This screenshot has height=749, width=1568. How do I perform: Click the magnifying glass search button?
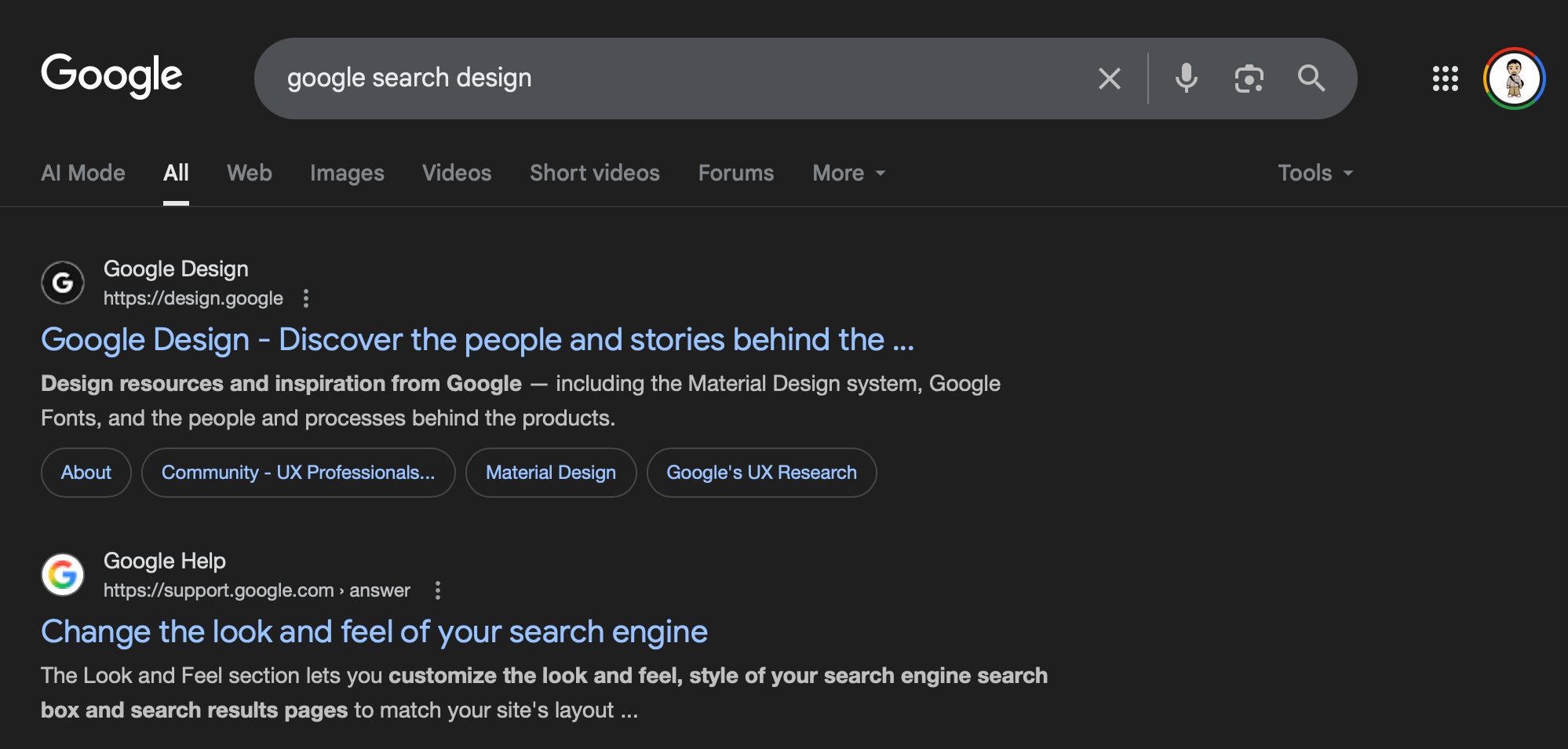[x=1311, y=79]
